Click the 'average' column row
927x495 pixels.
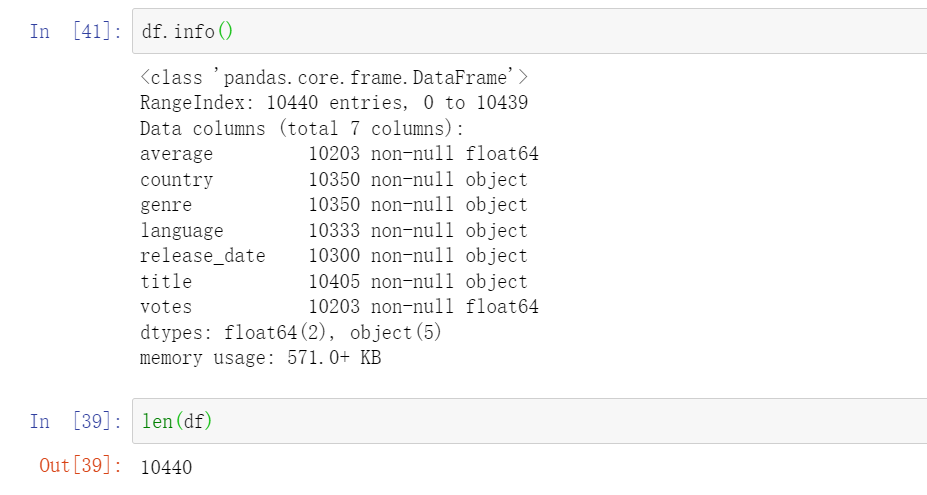(x=339, y=154)
